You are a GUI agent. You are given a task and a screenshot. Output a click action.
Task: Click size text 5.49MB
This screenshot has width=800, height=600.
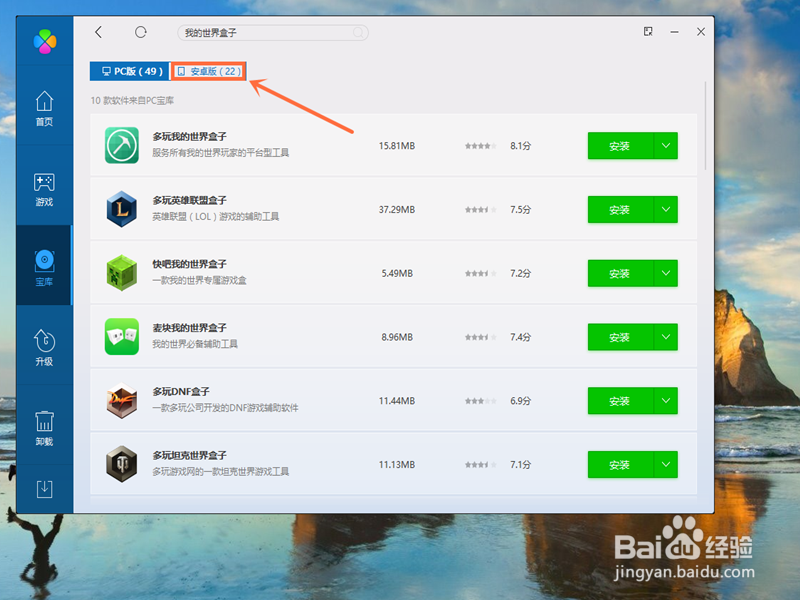[397, 273]
